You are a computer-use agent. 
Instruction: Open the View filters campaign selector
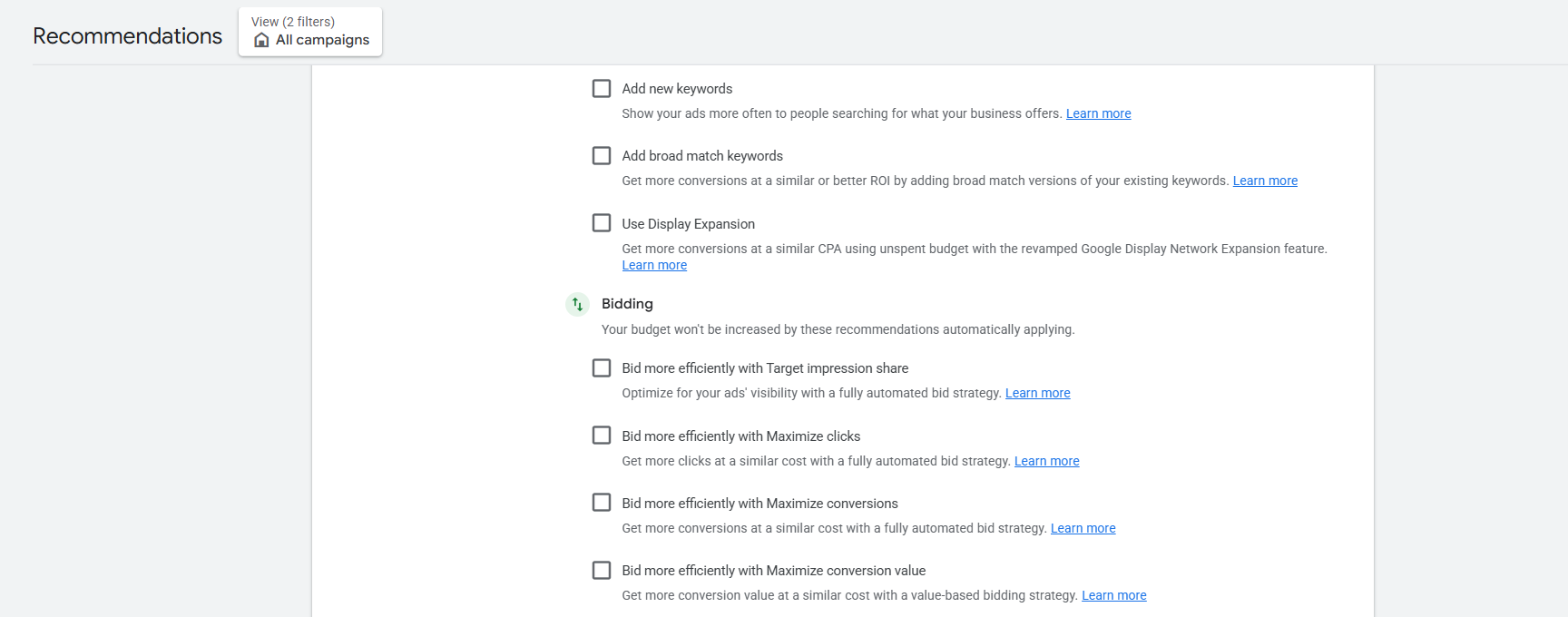(x=310, y=32)
